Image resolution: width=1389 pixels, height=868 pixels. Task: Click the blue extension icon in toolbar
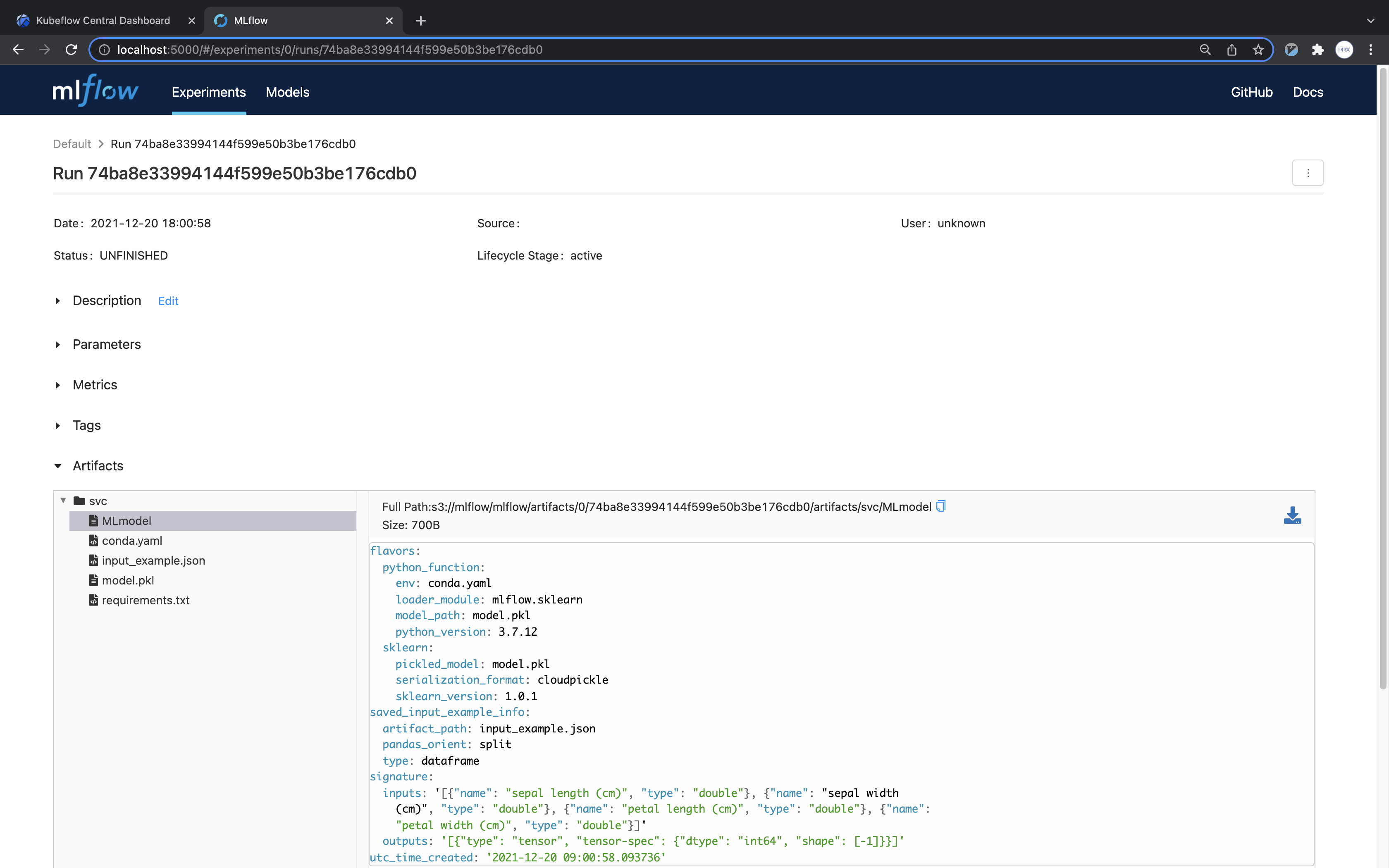[1291, 50]
